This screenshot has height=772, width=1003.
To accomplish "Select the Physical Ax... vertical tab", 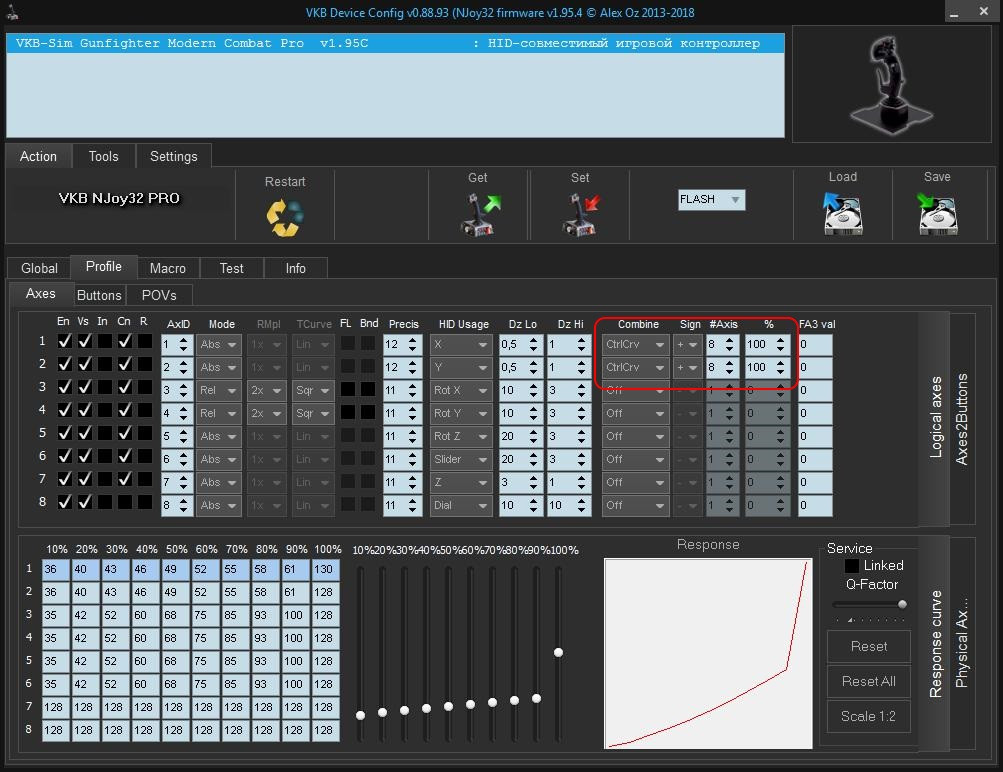I will pyautogui.click(x=962, y=643).
